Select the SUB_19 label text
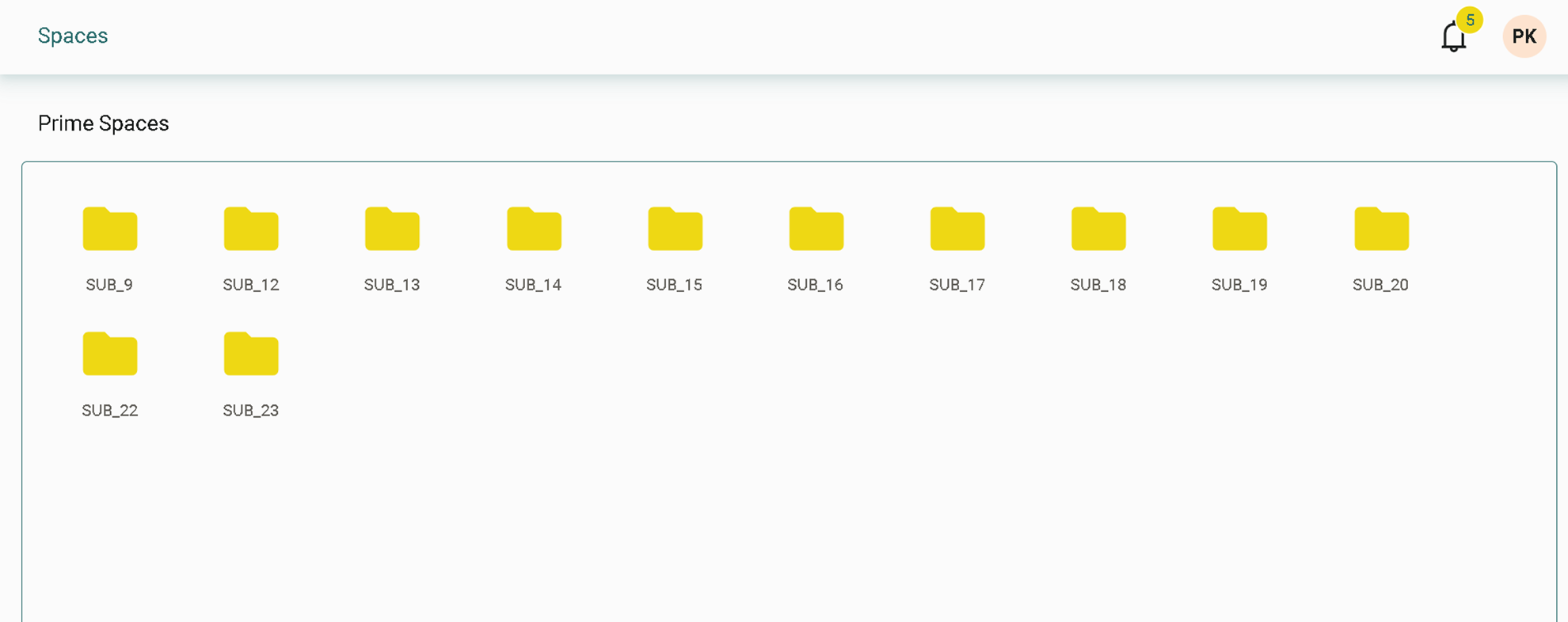 1239,285
